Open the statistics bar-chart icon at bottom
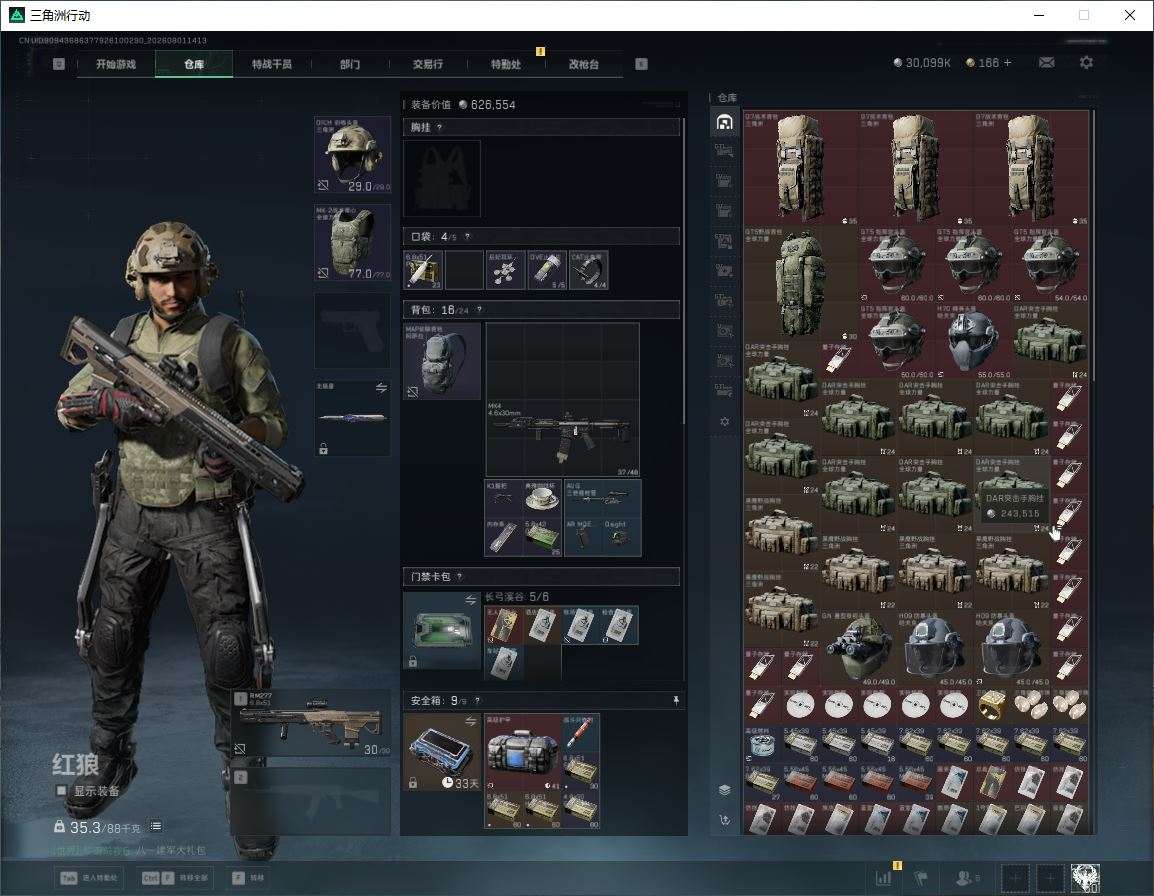 tap(883, 878)
